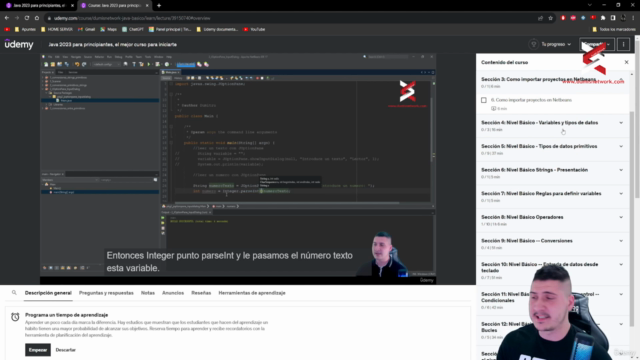Viewport: 640px width, 360px height.
Task: Open the Reseñas tab
Action: tap(201, 293)
